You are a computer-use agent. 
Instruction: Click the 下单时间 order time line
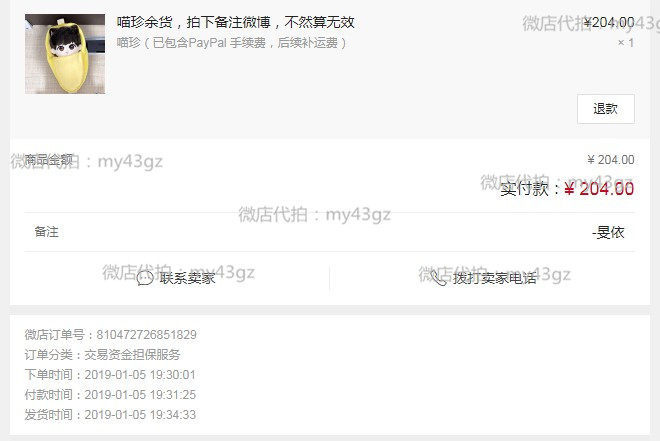point(110,375)
